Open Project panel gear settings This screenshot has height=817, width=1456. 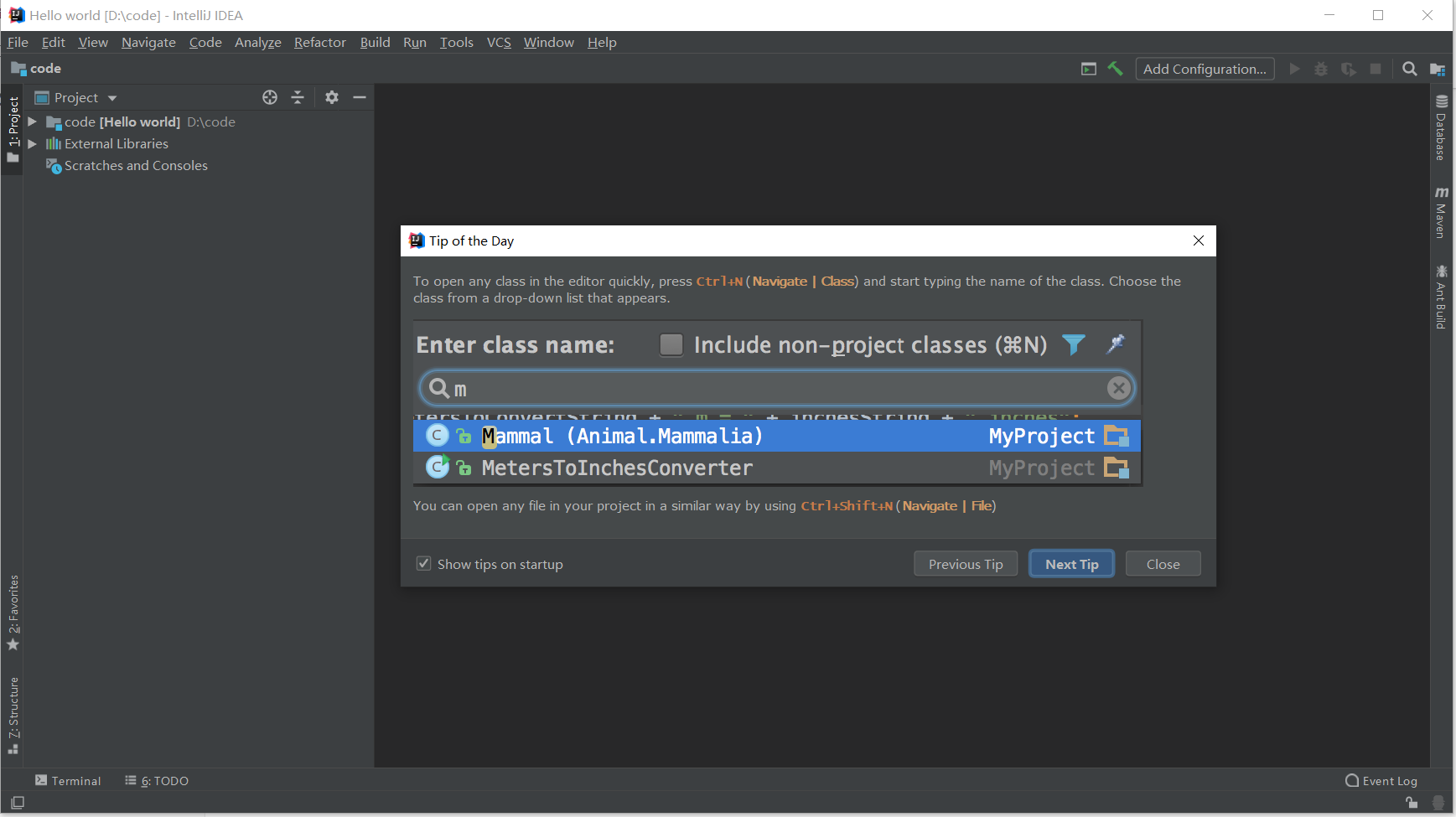point(332,97)
